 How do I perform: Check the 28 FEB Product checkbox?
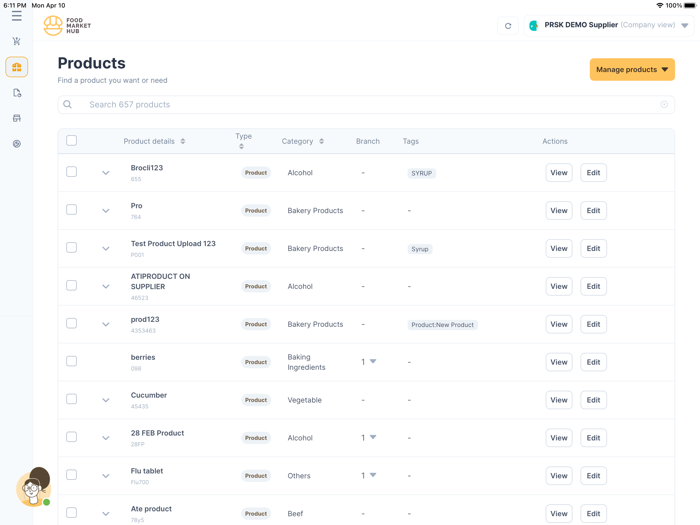(71, 437)
